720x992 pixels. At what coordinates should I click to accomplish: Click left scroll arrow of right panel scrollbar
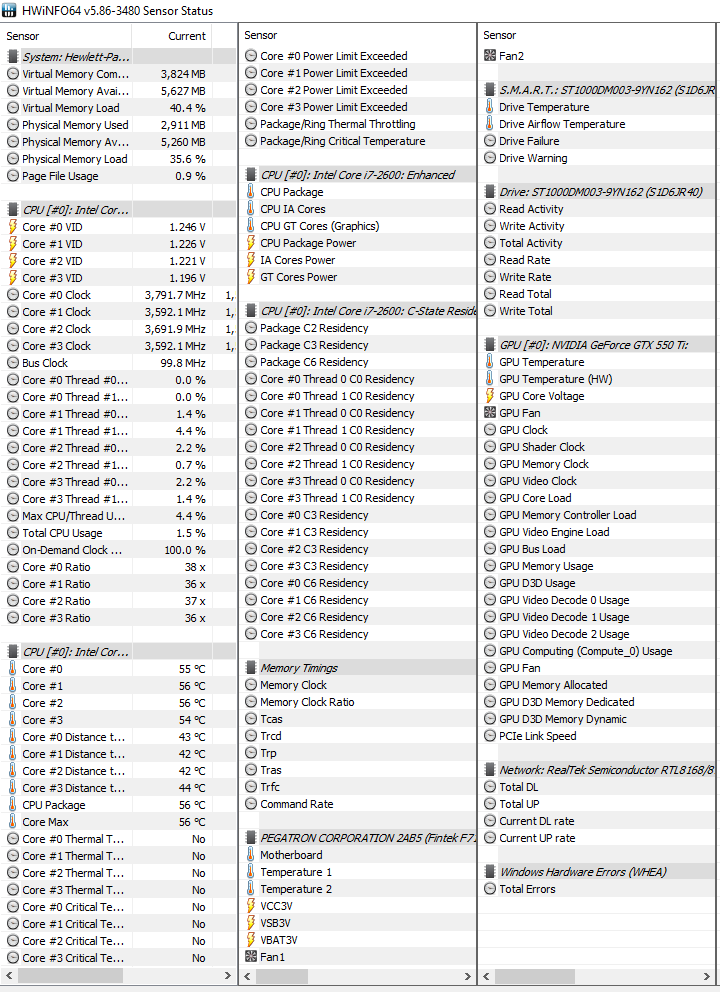(x=487, y=976)
